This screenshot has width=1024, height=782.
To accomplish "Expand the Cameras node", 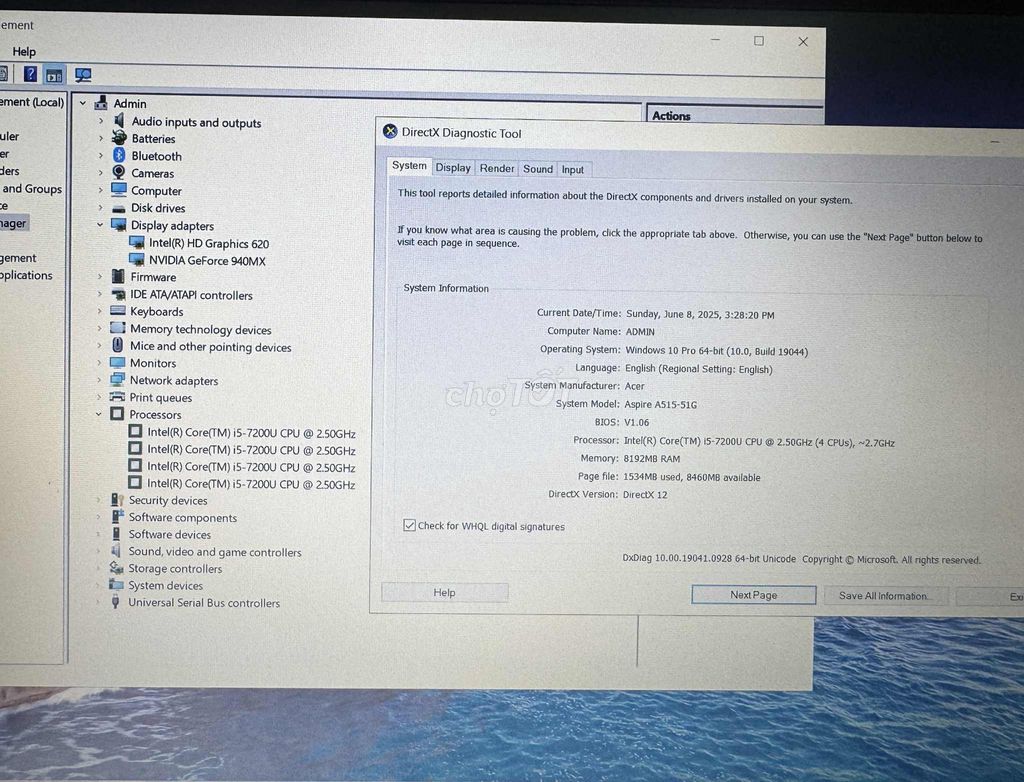I will point(101,172).
